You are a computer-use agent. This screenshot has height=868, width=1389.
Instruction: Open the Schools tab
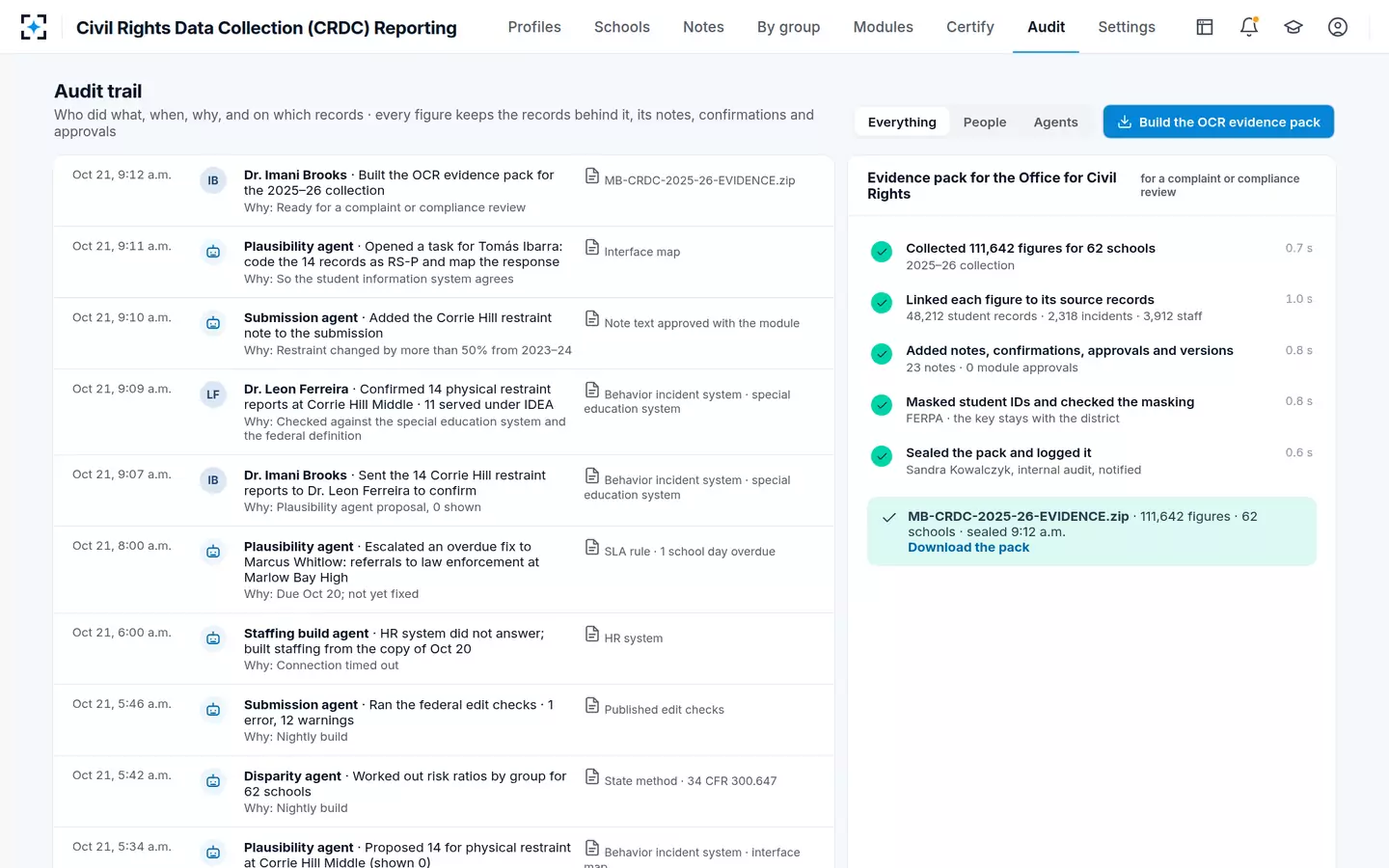pos(622,27)
